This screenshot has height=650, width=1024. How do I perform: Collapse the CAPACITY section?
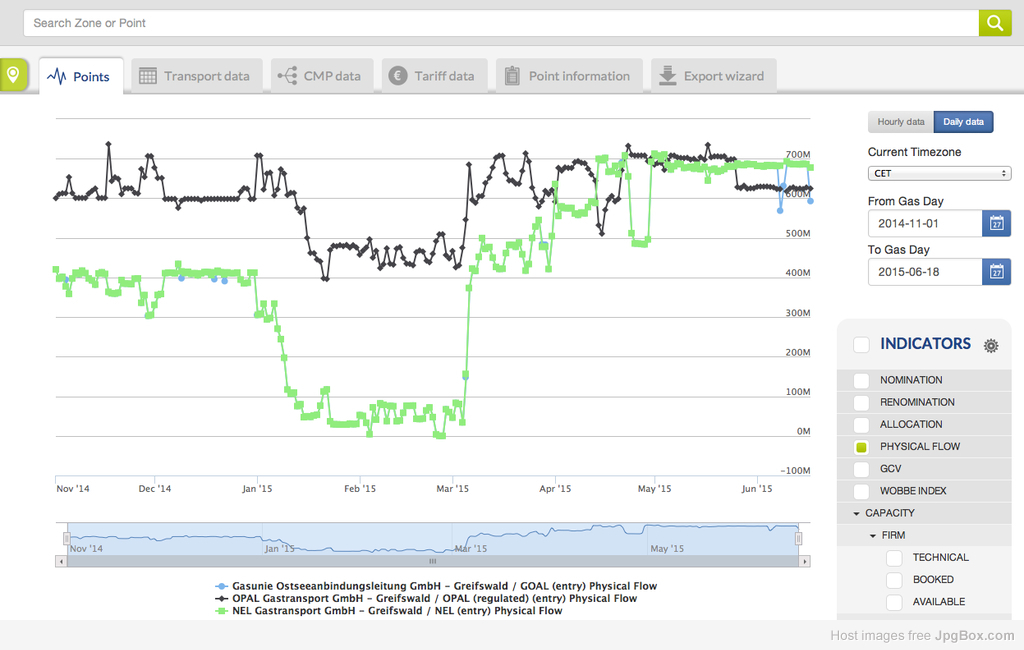point(857,513)
